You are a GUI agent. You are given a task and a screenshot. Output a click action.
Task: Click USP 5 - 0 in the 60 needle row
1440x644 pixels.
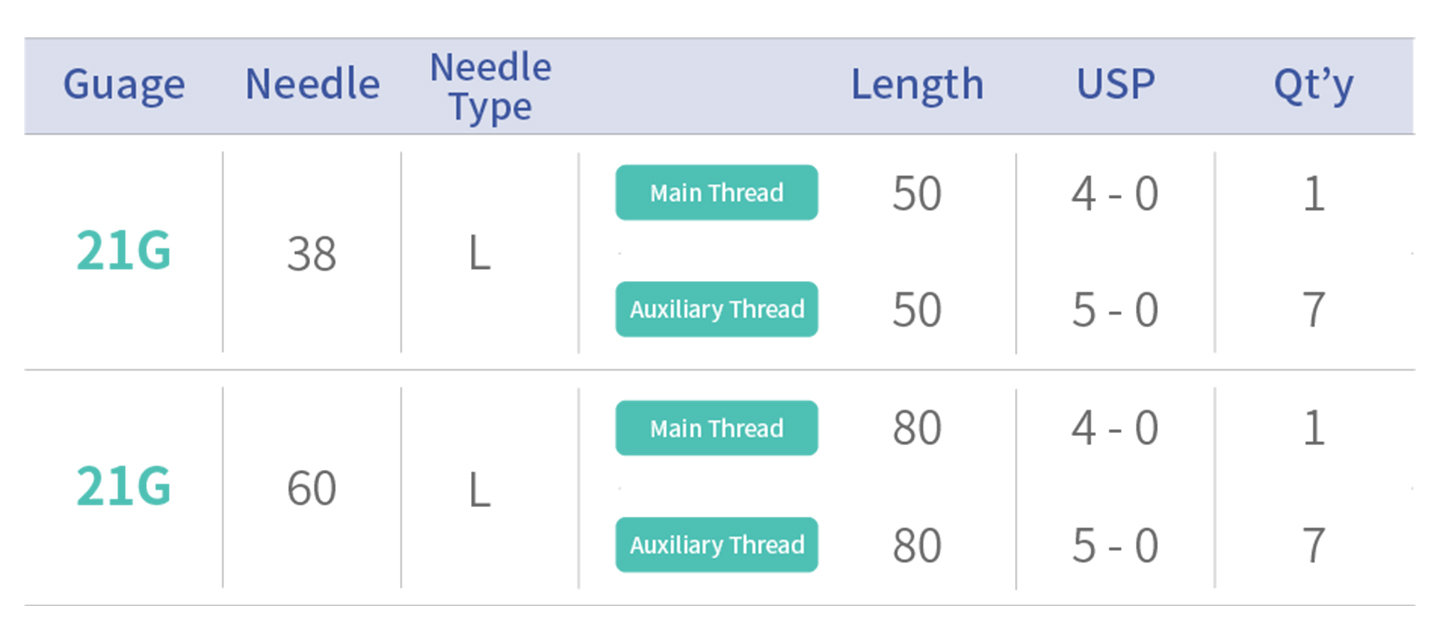point(1115,545)
